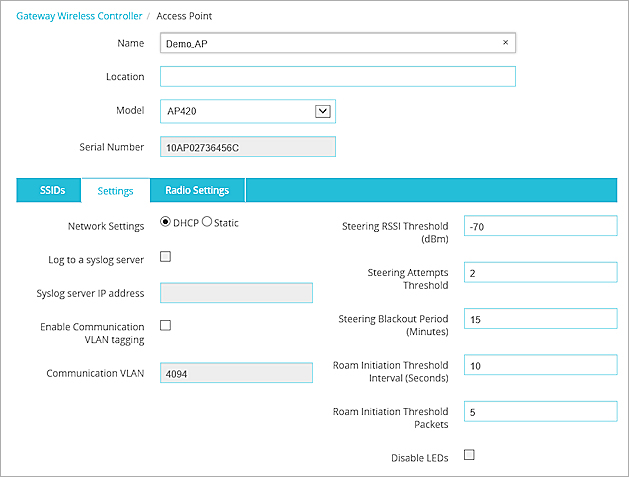Select the Static network setting option
The height and width of the screenshot is (477, 629).
click(208, 223)
